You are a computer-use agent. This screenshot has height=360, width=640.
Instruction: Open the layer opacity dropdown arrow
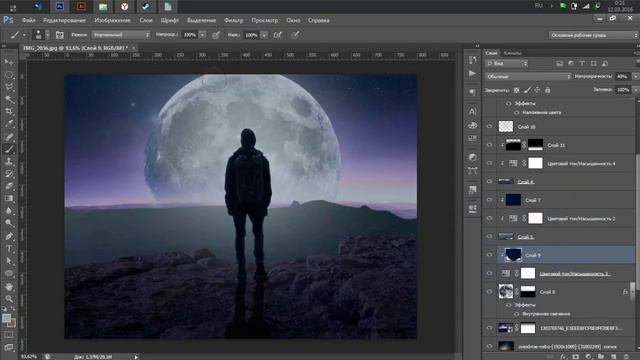coord(635,76)
